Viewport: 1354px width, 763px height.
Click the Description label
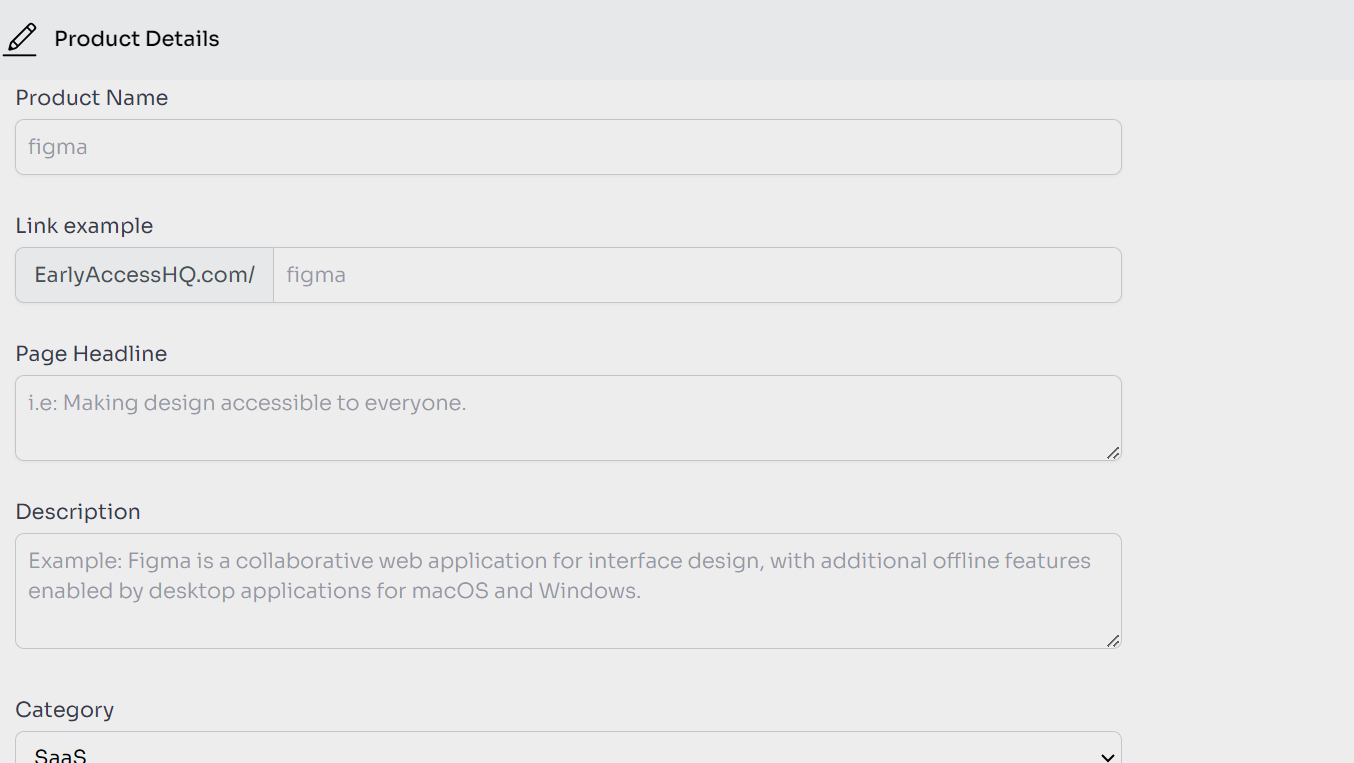point(78,512)
